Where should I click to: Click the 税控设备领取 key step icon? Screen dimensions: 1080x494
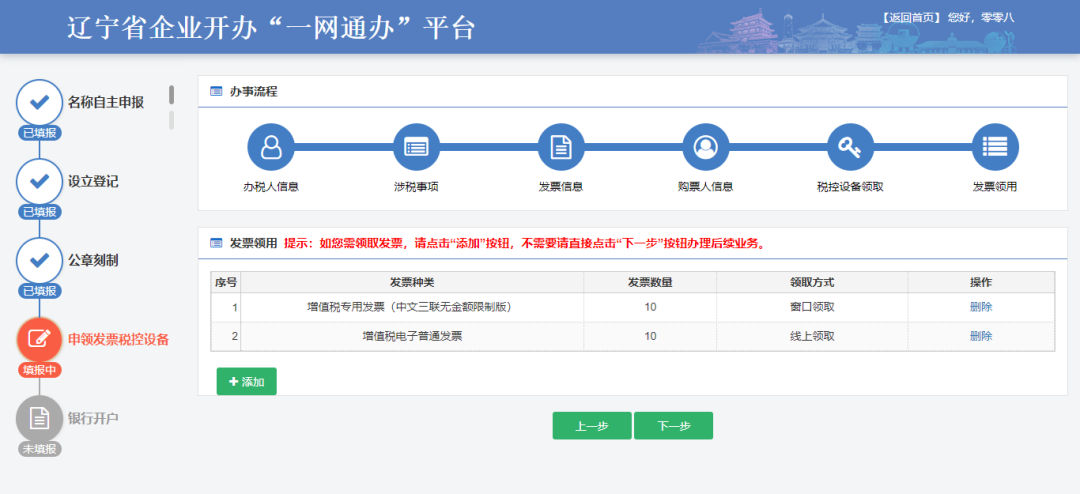(x=850, y=147)
